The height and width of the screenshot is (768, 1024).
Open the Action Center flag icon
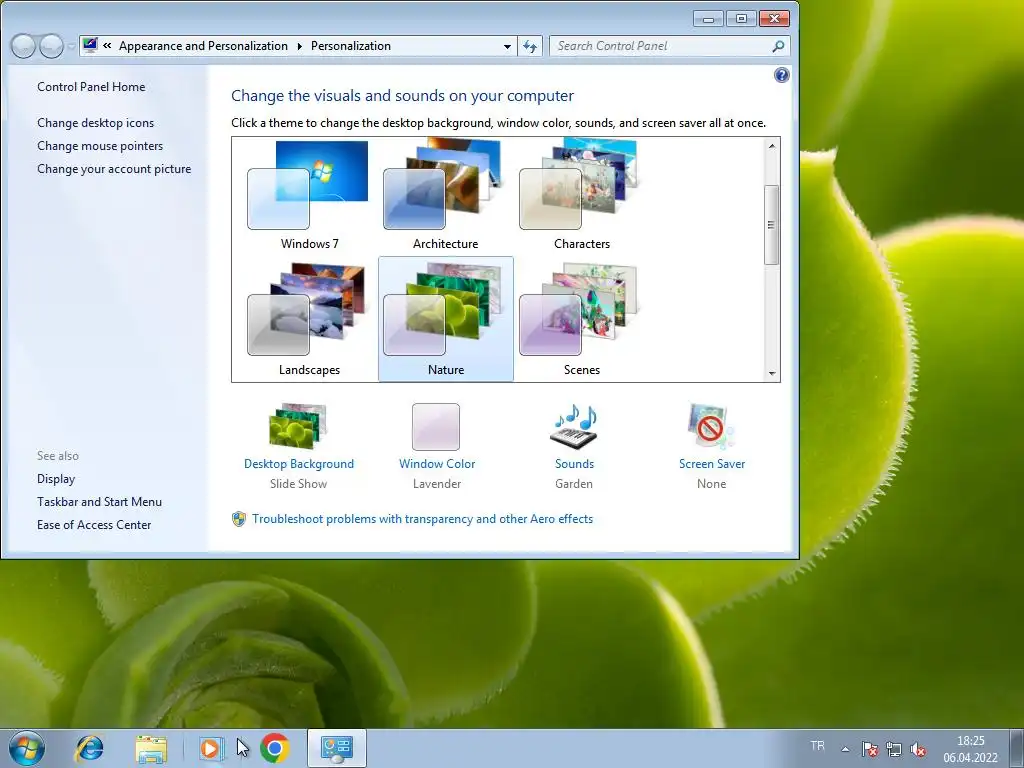869,749
